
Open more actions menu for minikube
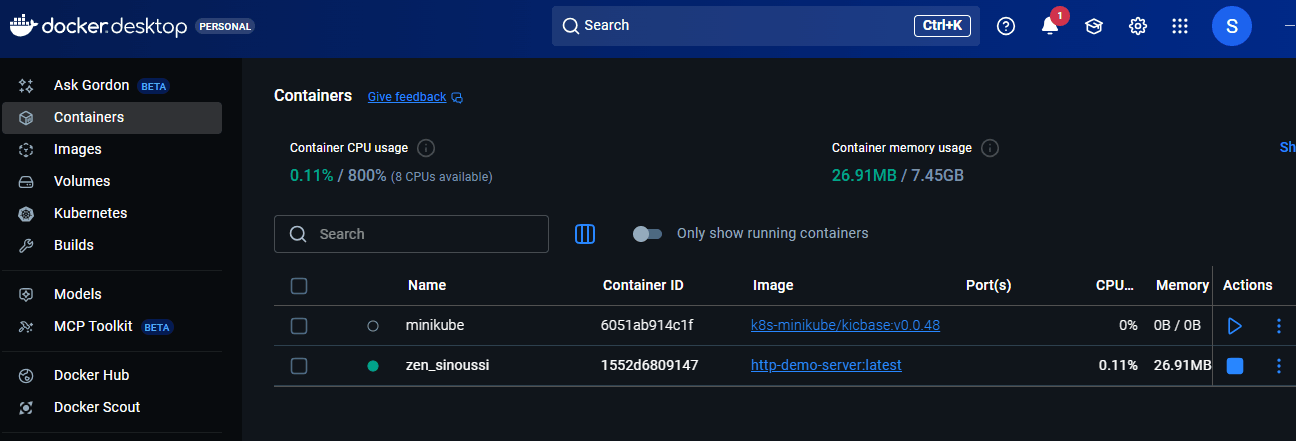tap(1278, 326)
